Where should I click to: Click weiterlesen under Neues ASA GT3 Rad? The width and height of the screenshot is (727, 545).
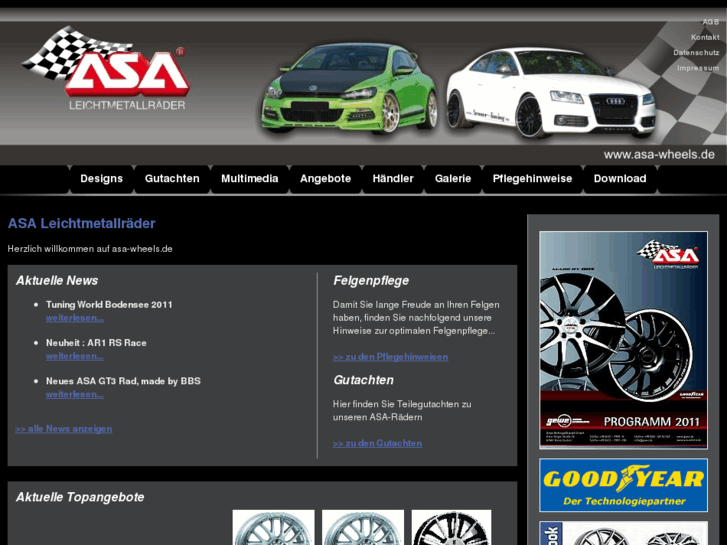point(75,394)
